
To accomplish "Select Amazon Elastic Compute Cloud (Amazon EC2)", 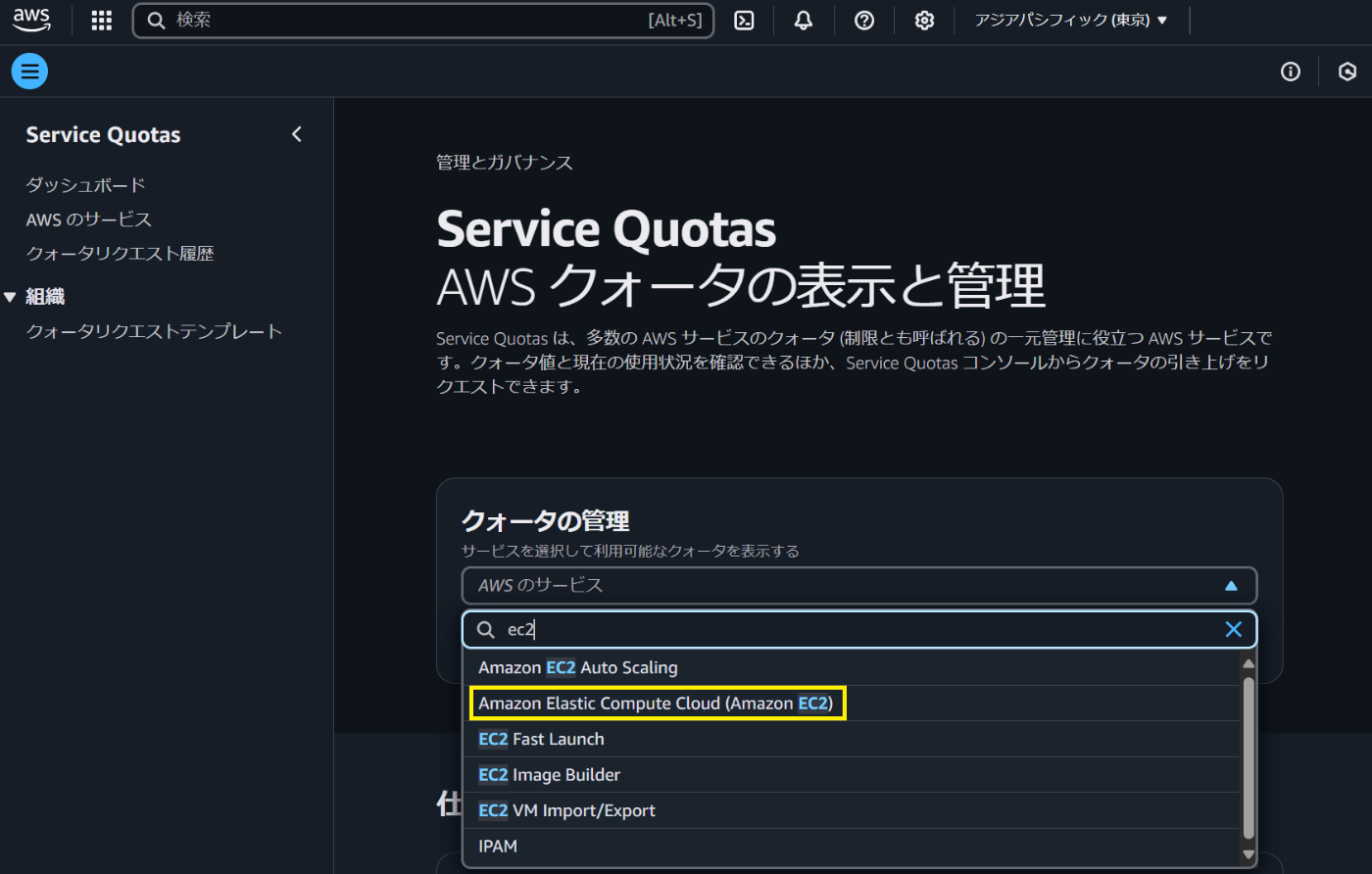I will (852, 704).
